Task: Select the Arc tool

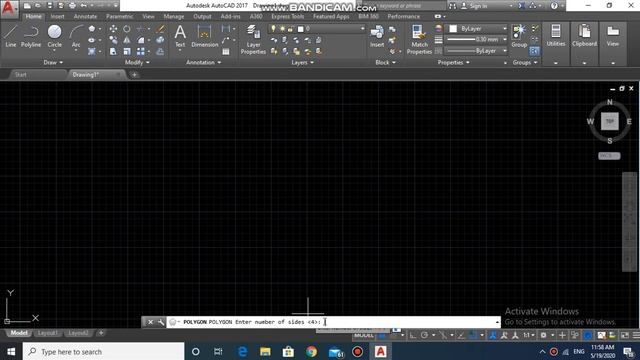Action: (x=76, y=36)
